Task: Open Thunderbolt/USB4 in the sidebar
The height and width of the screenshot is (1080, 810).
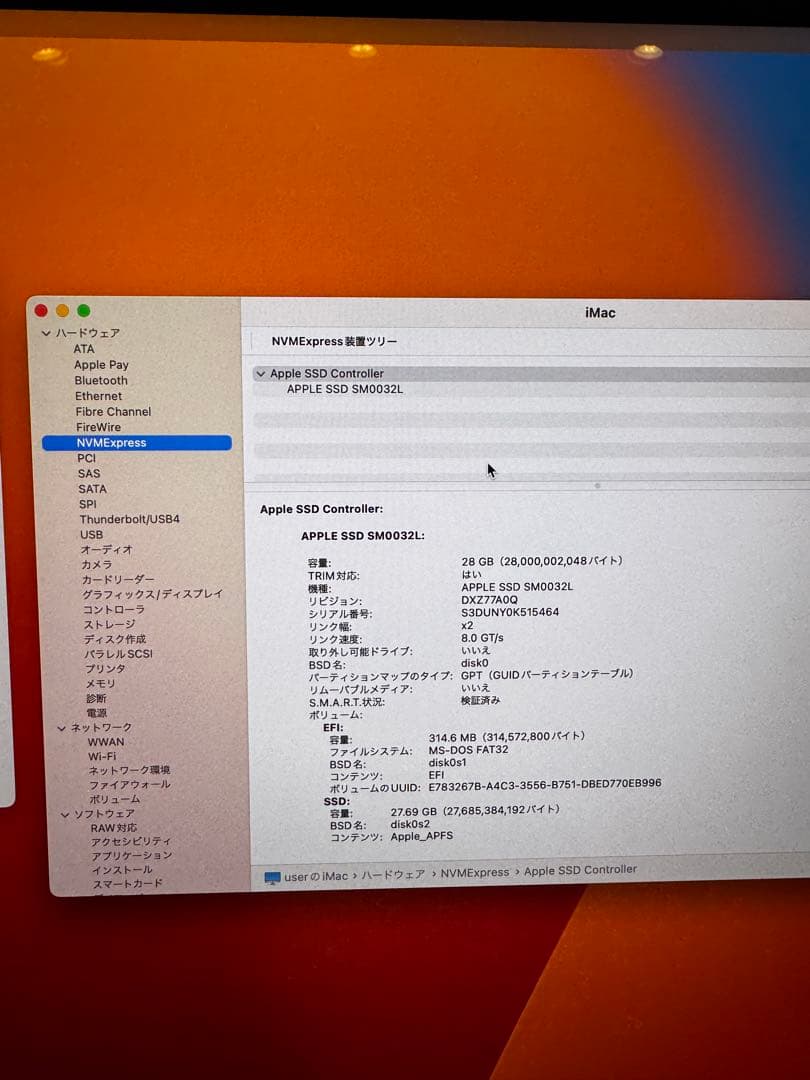Action: (129, 519)
